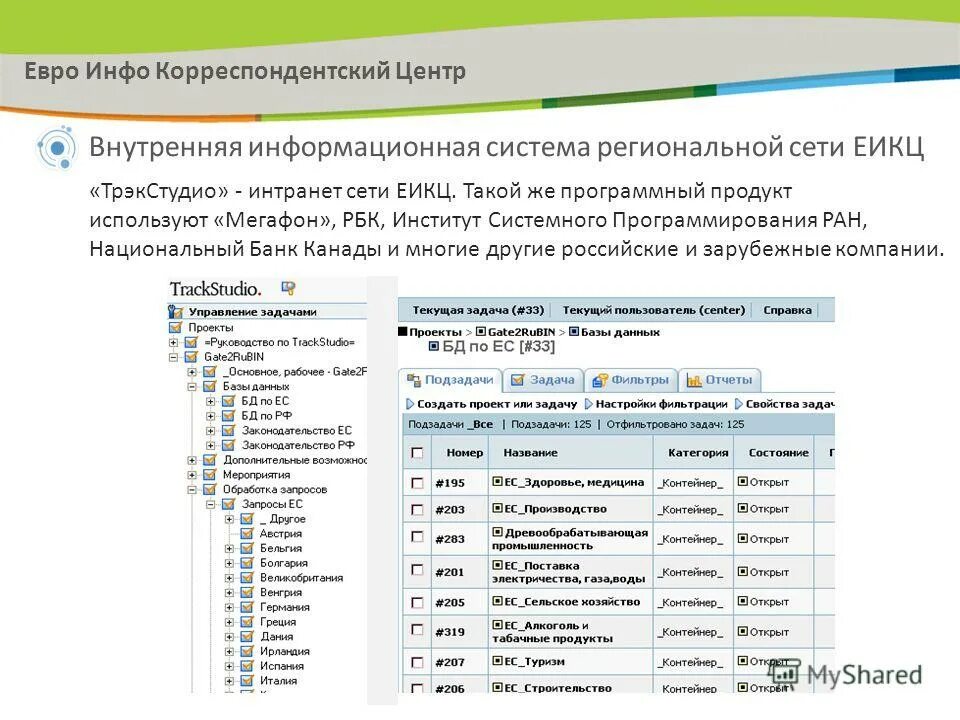Click the Управление задачами panel icon
The height and width of the screenshot is (720, 960).
pos(176,310)
